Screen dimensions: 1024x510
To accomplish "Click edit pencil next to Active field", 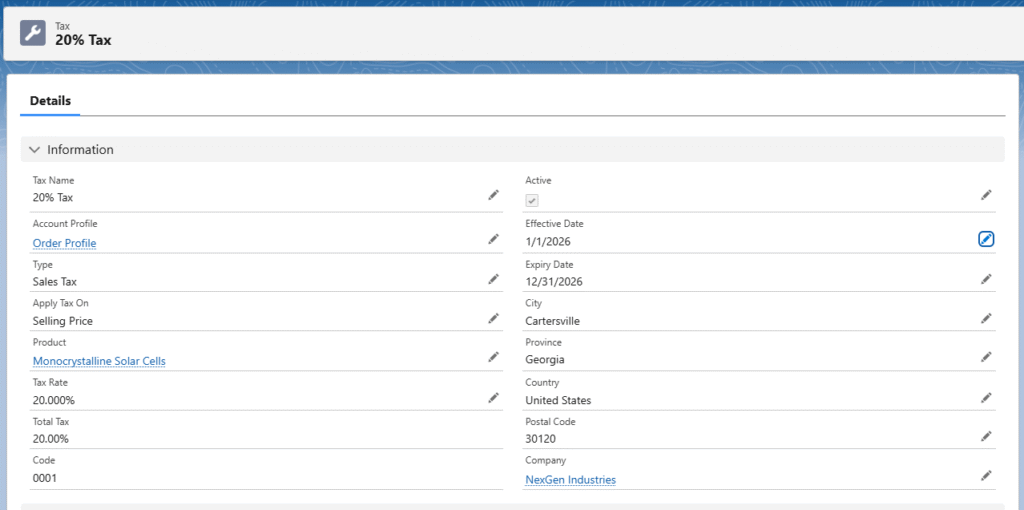I will 986,195.
